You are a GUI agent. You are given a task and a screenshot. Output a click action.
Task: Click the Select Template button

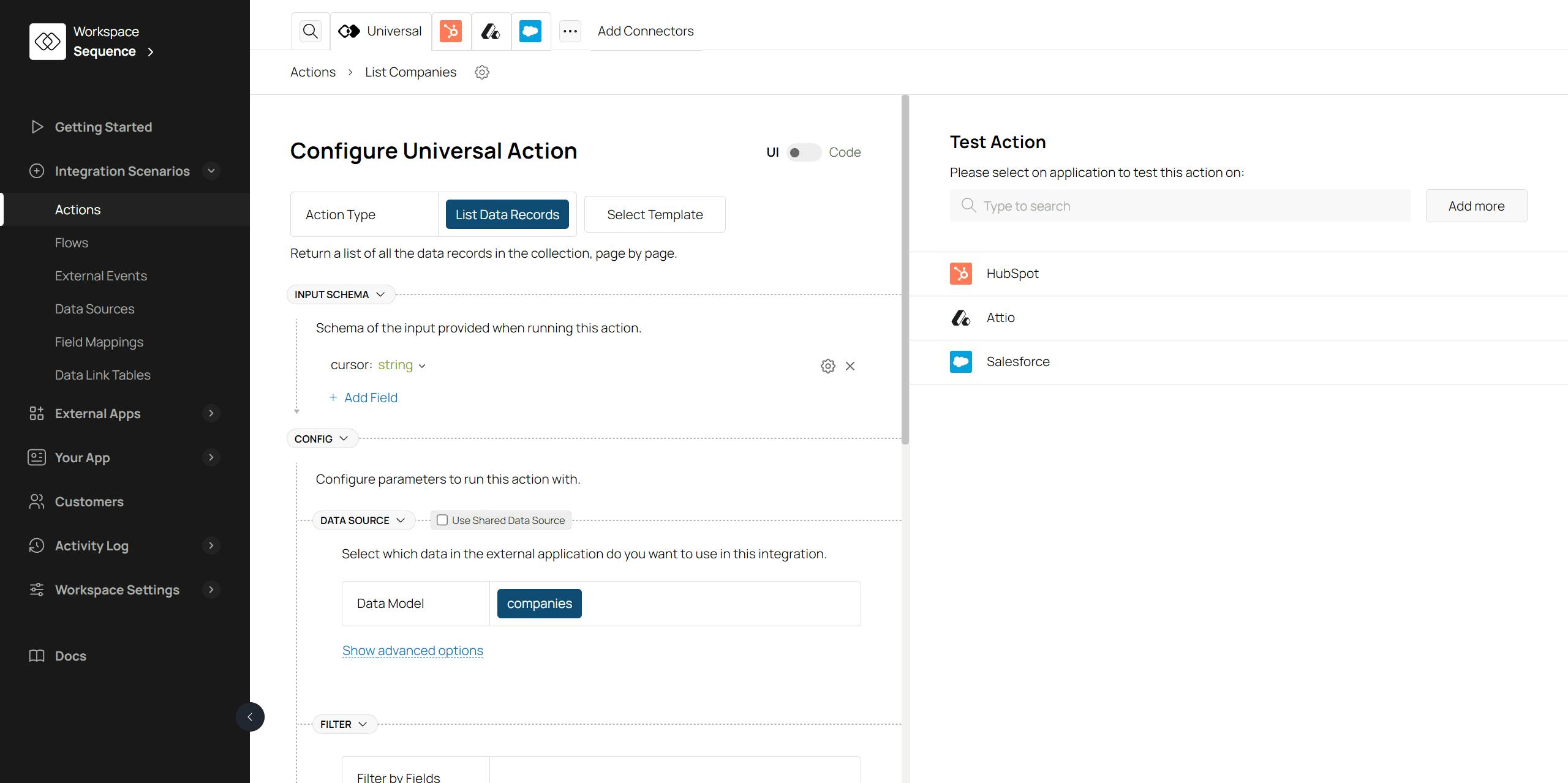pos(654,215)
